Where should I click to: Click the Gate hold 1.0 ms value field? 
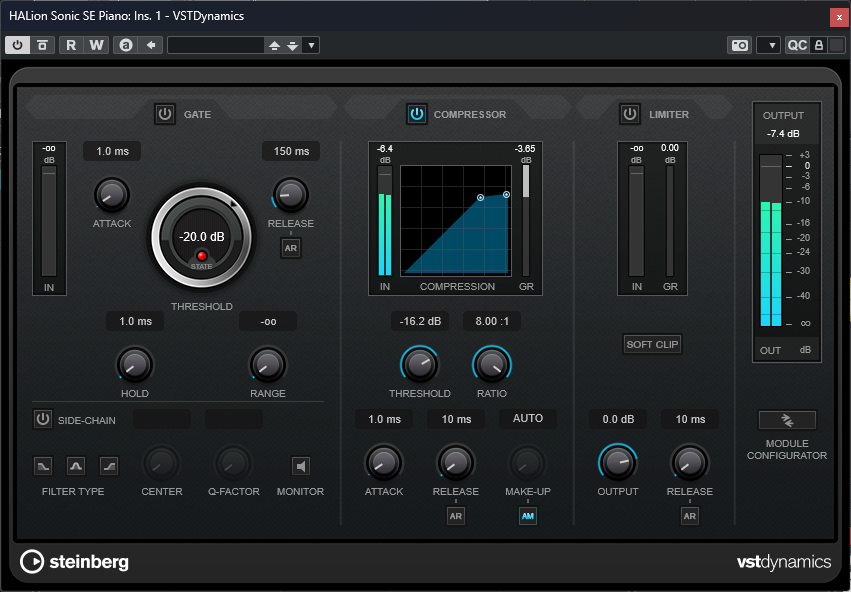pyautogui.click(x=135, y=321)
